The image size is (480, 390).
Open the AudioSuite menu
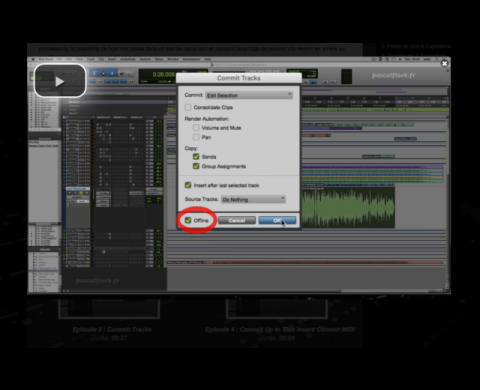128,59
